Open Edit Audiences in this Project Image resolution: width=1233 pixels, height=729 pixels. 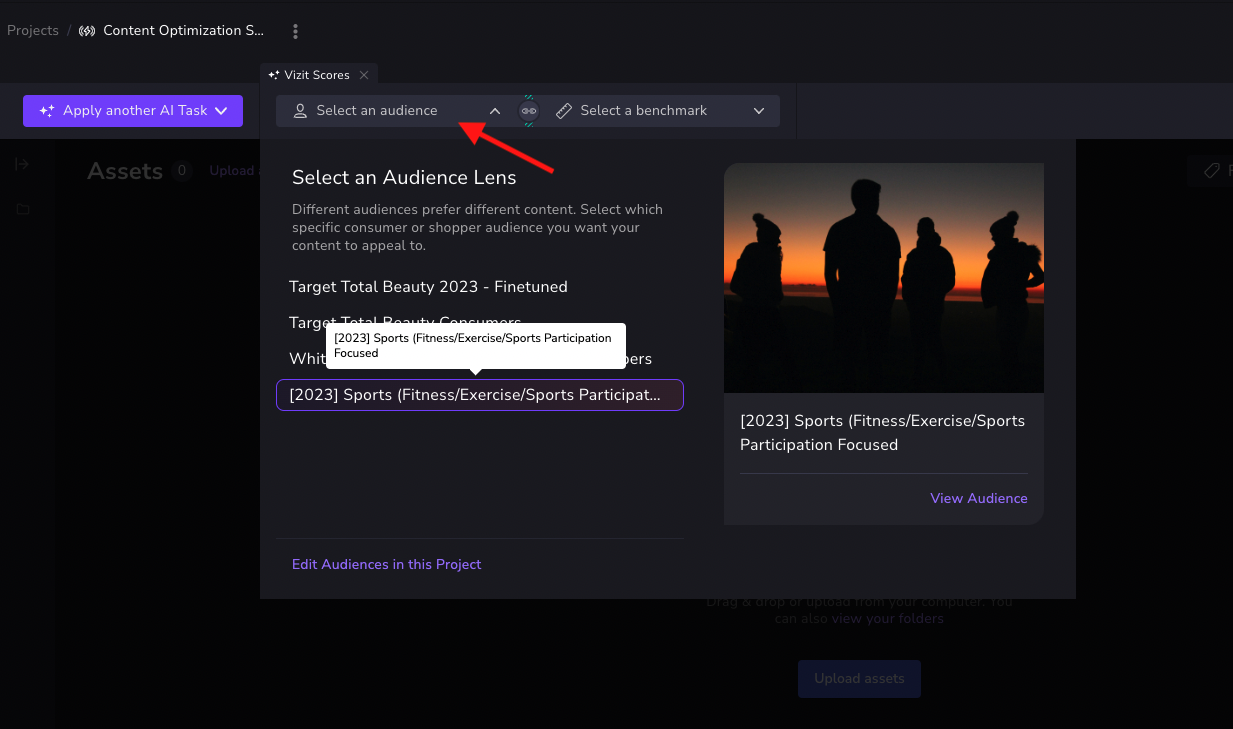click(x=386, y=564)
